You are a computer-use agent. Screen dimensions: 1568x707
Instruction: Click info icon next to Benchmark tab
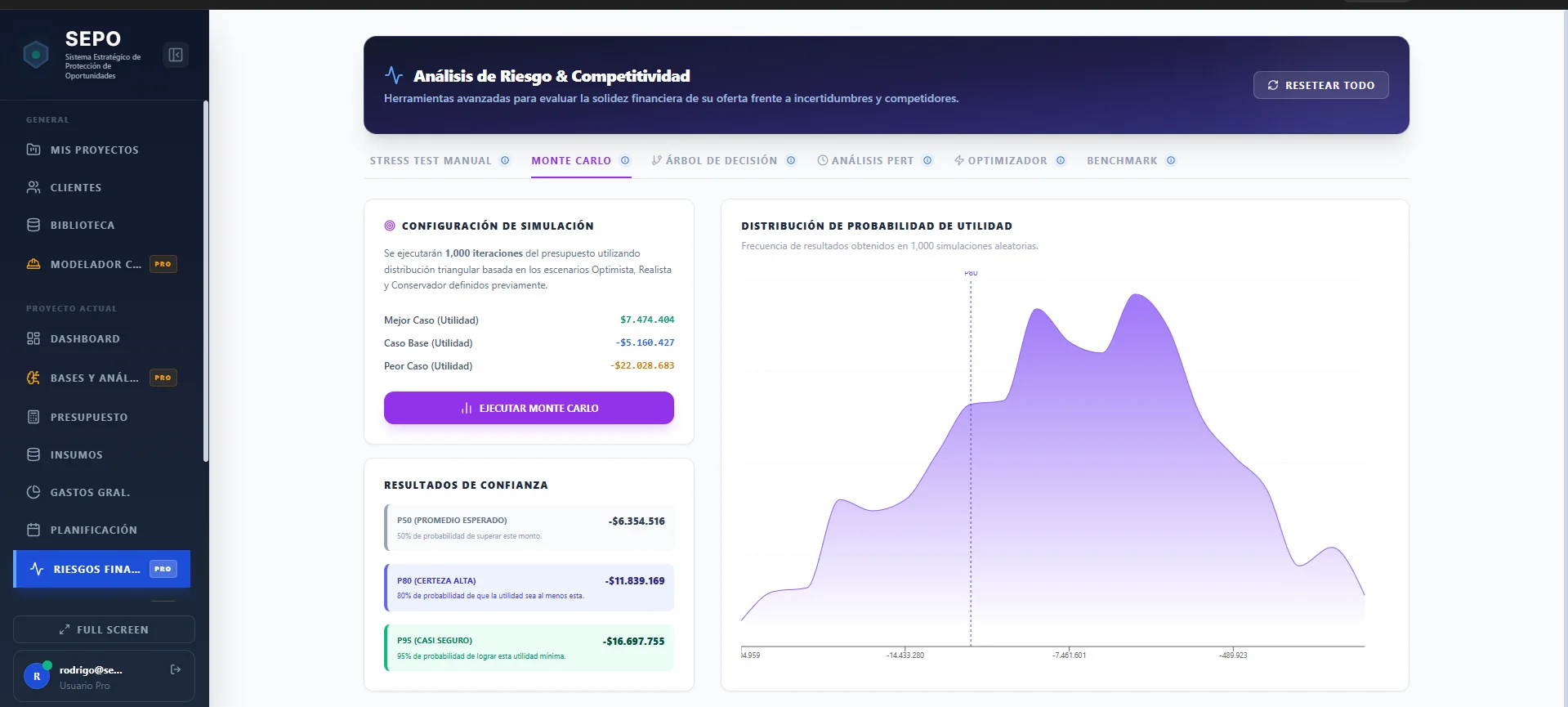pyautogui.click(x=1171, y=161)
